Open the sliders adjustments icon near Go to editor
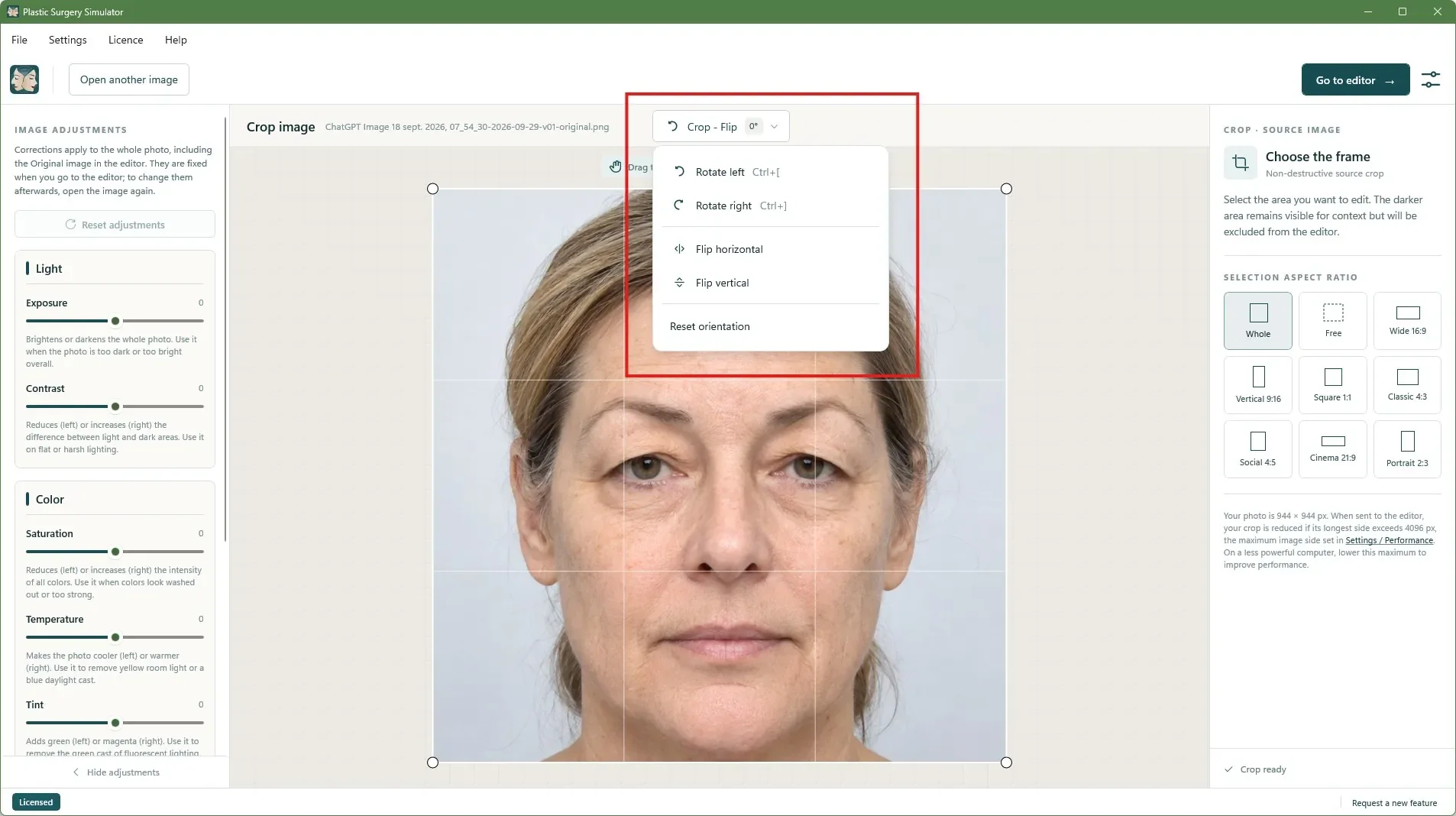 click(x=1430, y=79)
